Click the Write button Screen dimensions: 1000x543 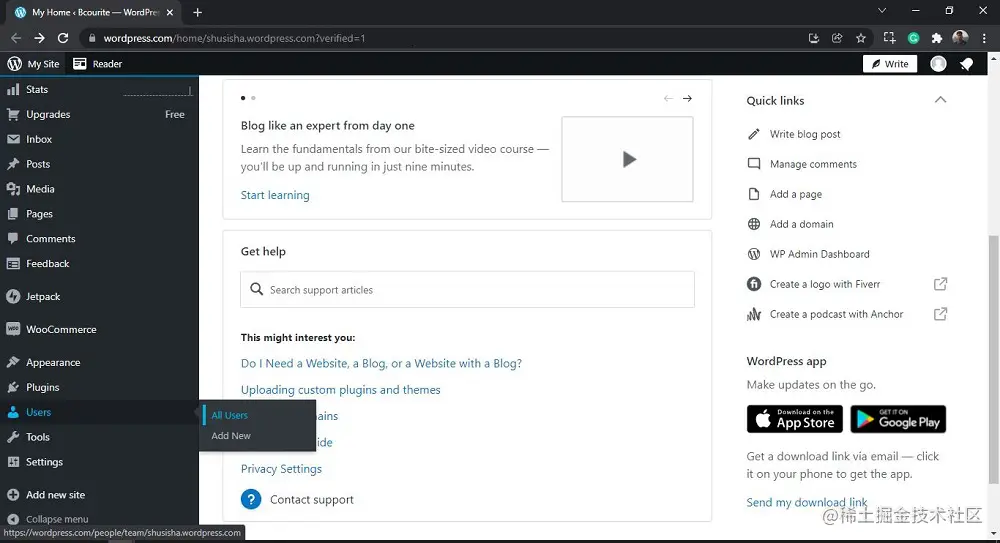[x=890, y=64]
